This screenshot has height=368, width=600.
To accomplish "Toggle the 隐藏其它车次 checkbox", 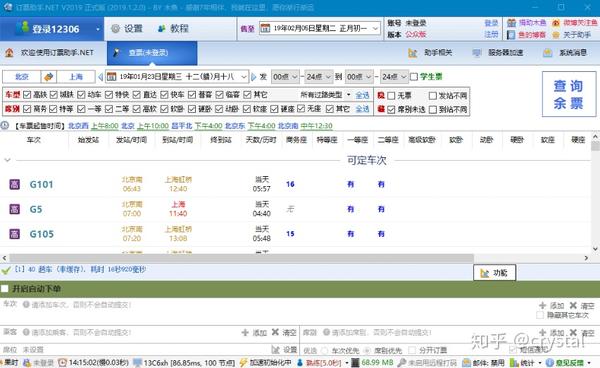I will [x=540, y=315].
